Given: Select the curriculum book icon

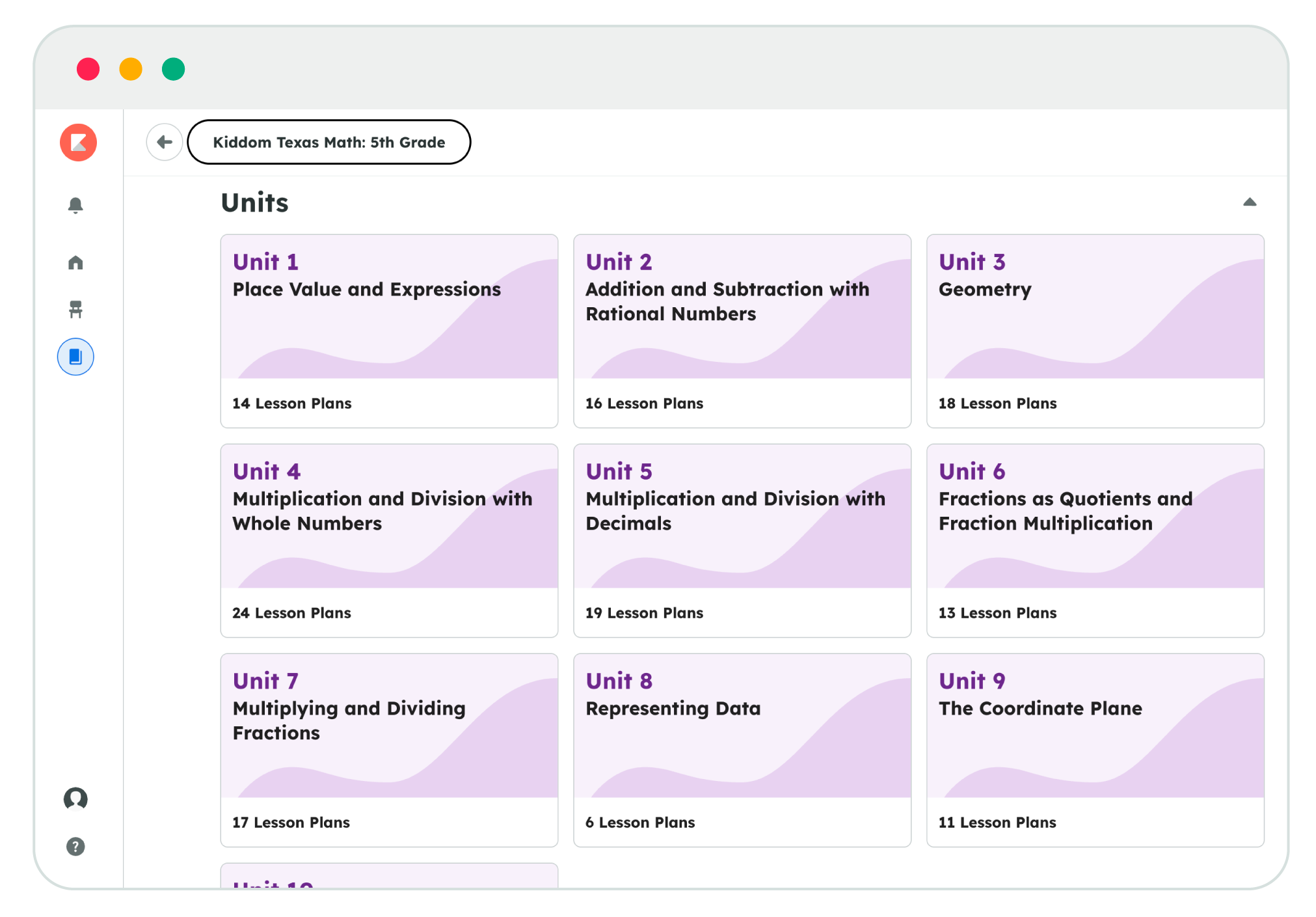Looking at the screenshot, I should pyautogui.click(x=75, y=357).
